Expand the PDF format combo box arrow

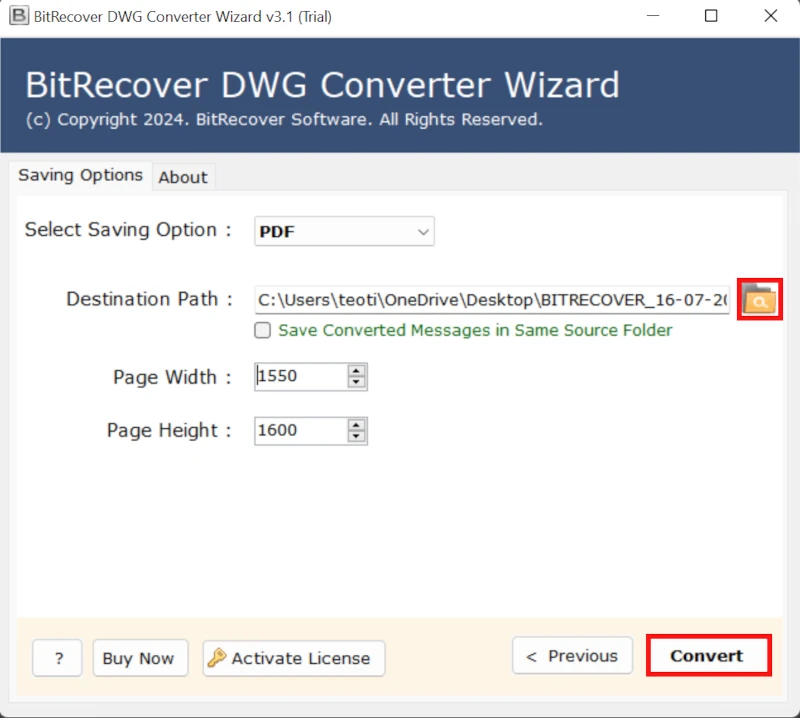[423, 231]
